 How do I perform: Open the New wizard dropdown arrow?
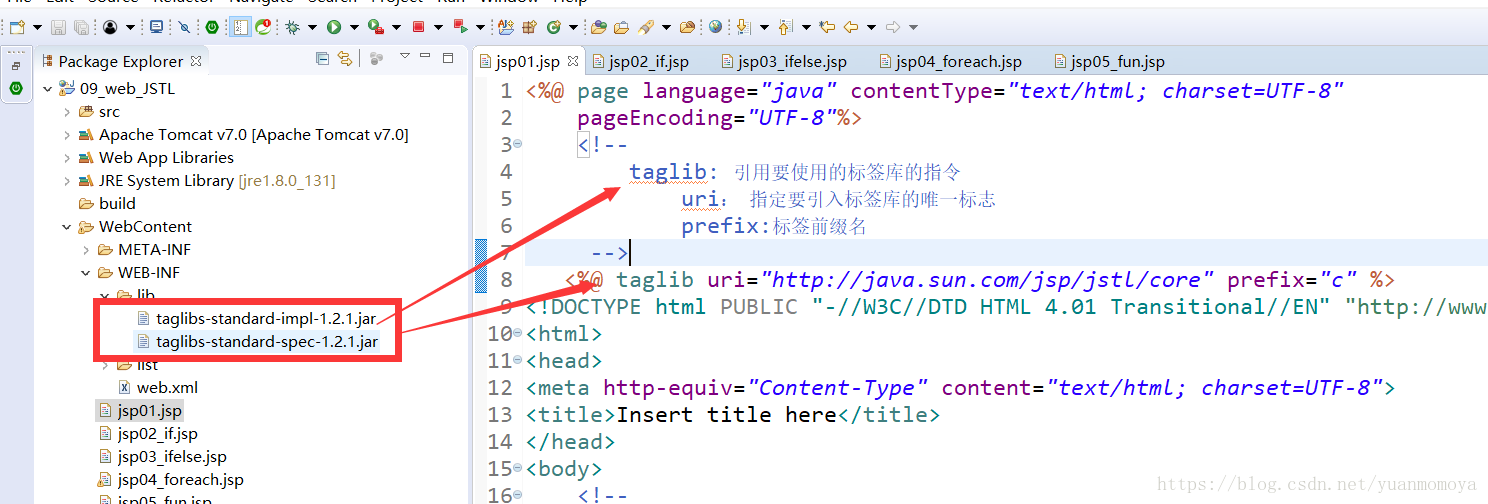tap(37, 27)
